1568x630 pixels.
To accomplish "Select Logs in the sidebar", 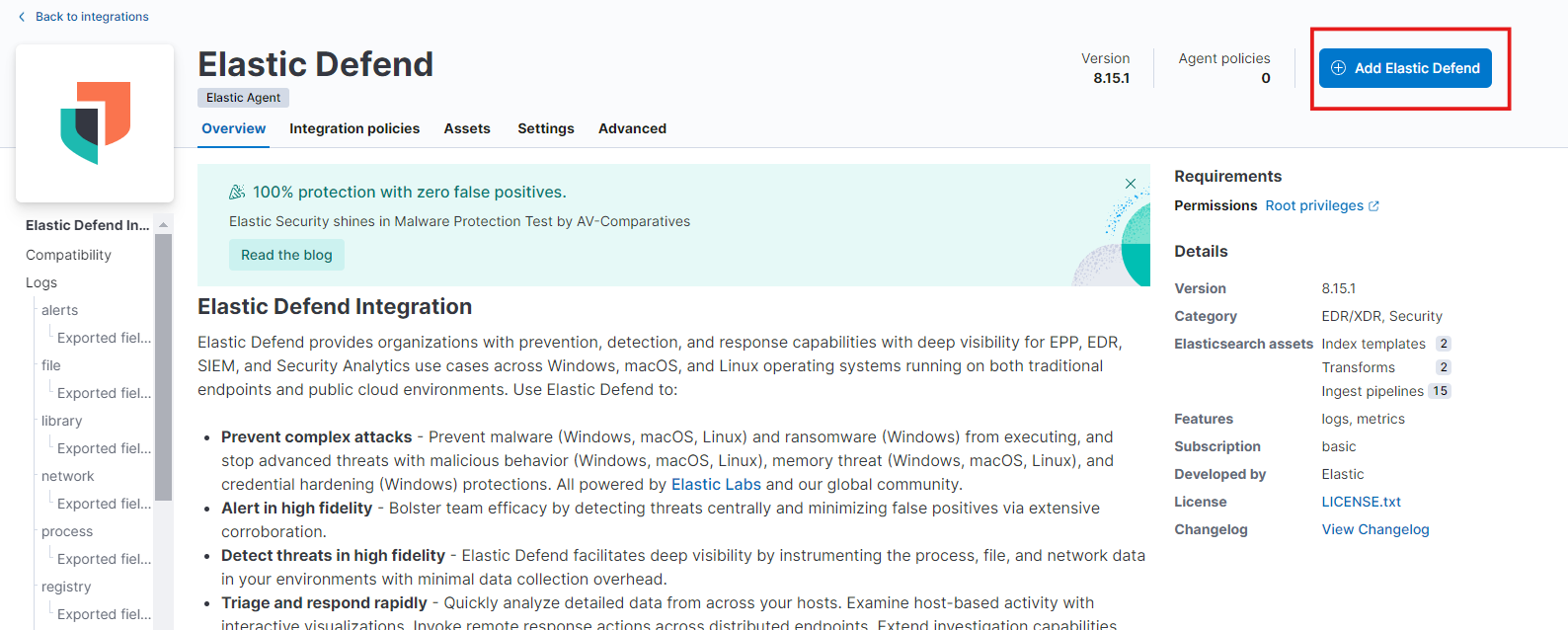I will point(41,282).
